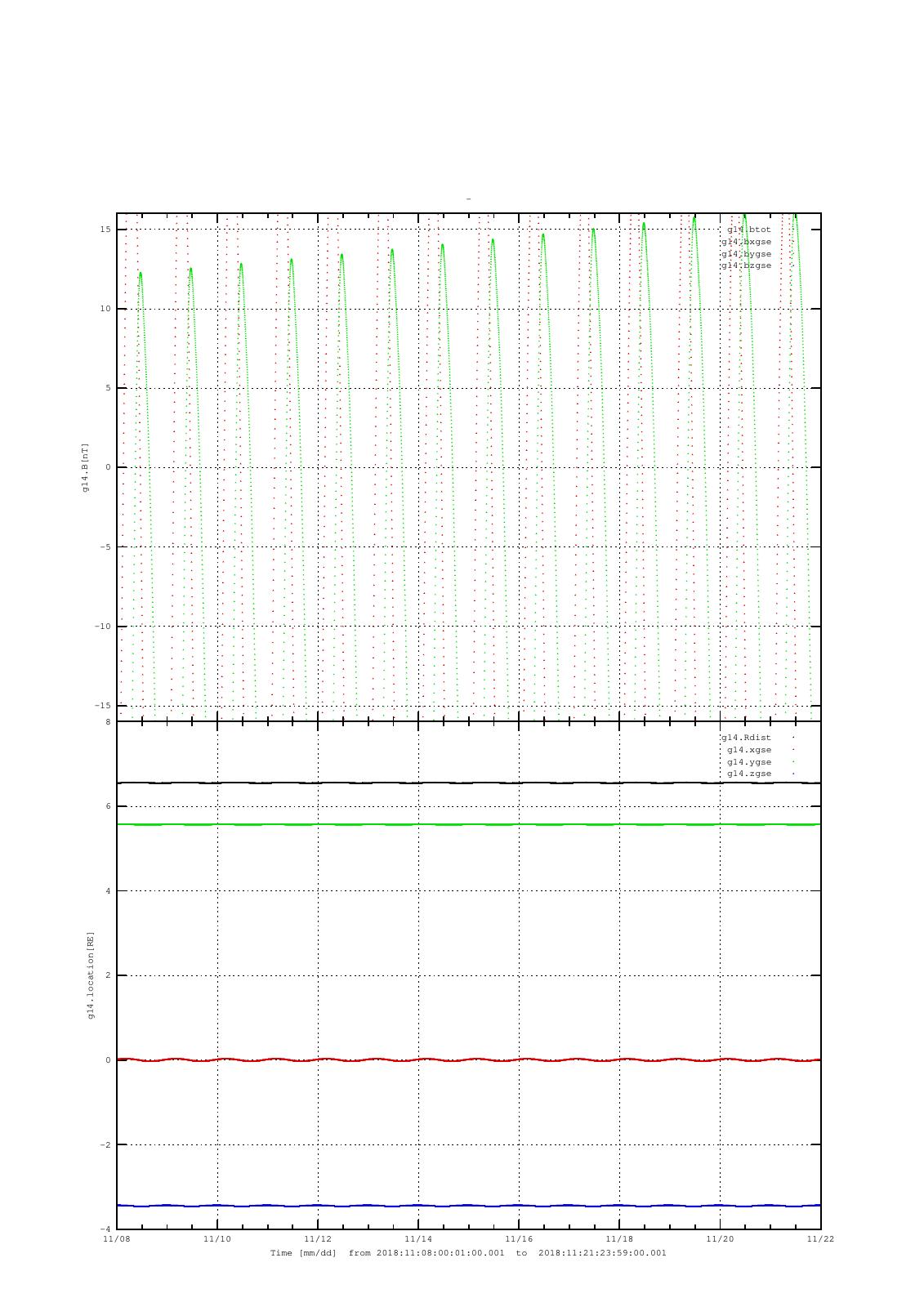Screen dimensions: 924x1307
Task: Click the g14.btot legend entry
Action: pos(748,230)
